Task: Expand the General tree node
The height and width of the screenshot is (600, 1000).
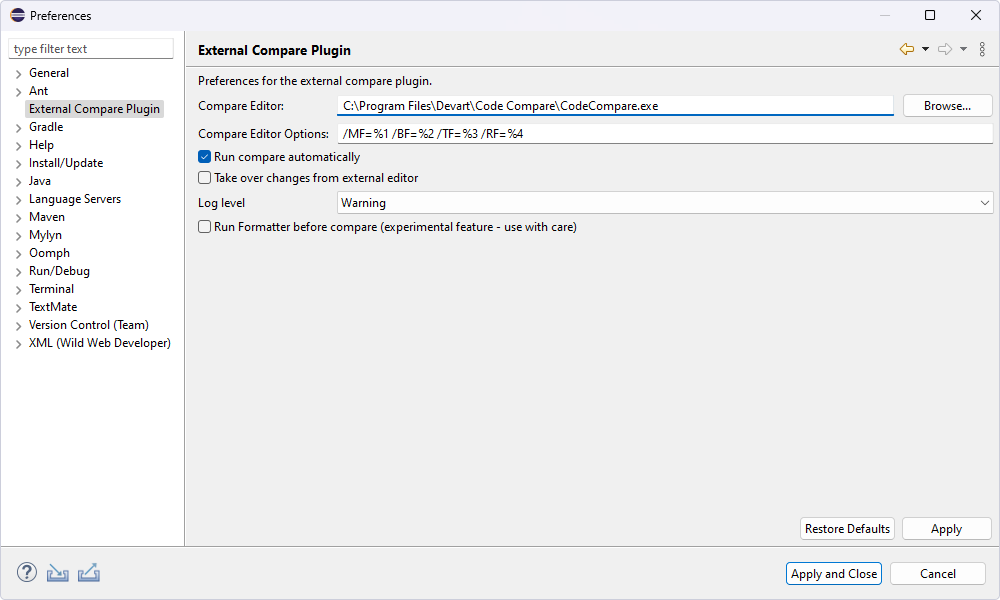Action: tap(18, 74)
